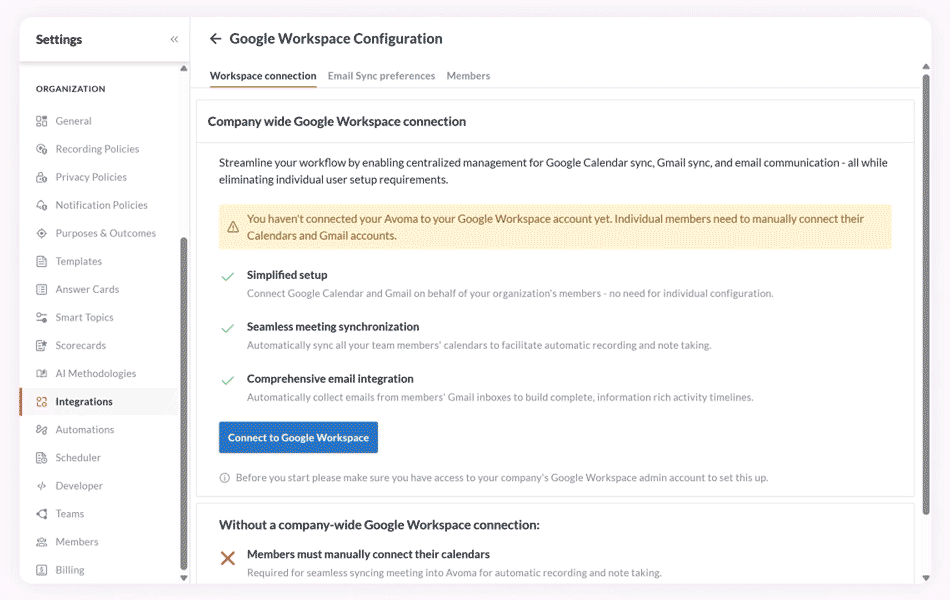Screen dimensions: 950x600
Task: Click the Billing icon
Action: click(41, 570)
